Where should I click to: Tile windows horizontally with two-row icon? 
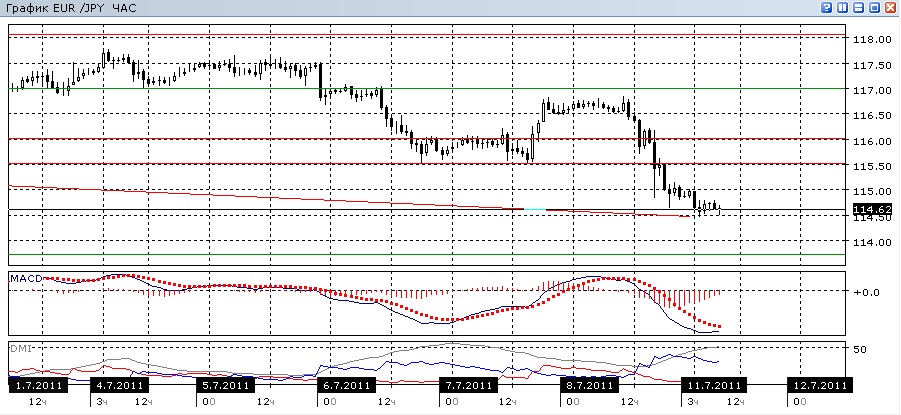[x=858, y=7]
